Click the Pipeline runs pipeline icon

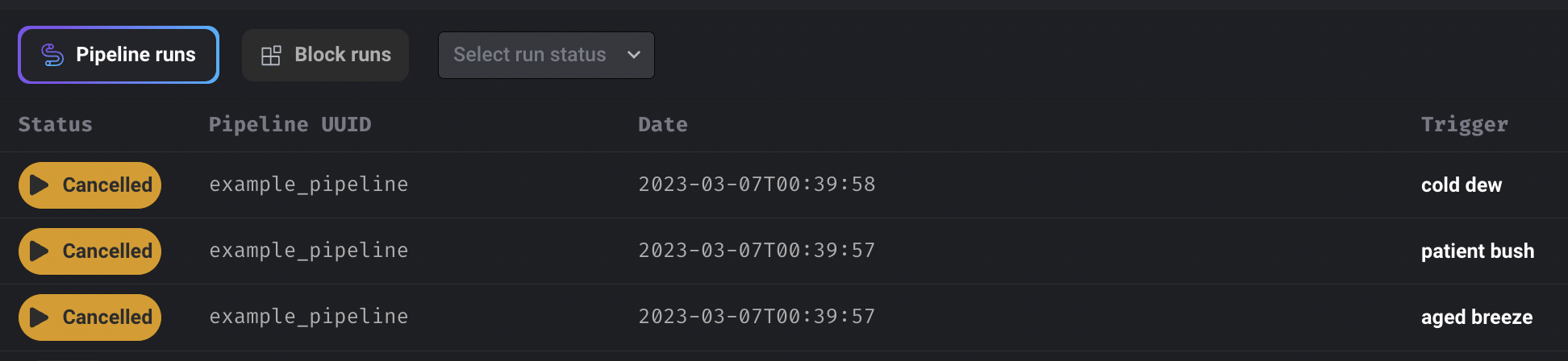pyautogui.click(x=52, y=55)
